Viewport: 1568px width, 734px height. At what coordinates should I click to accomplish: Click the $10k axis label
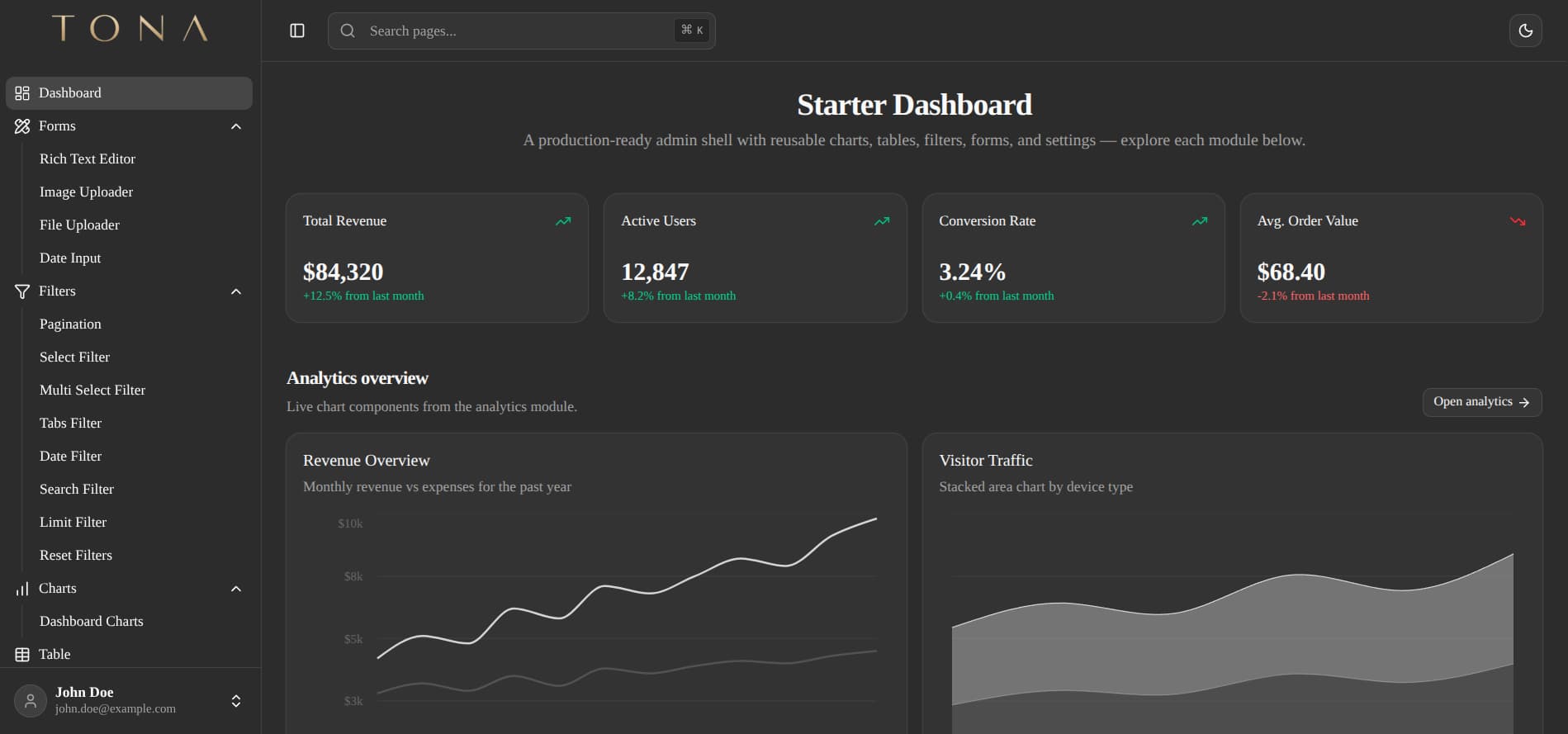point(350,523)
